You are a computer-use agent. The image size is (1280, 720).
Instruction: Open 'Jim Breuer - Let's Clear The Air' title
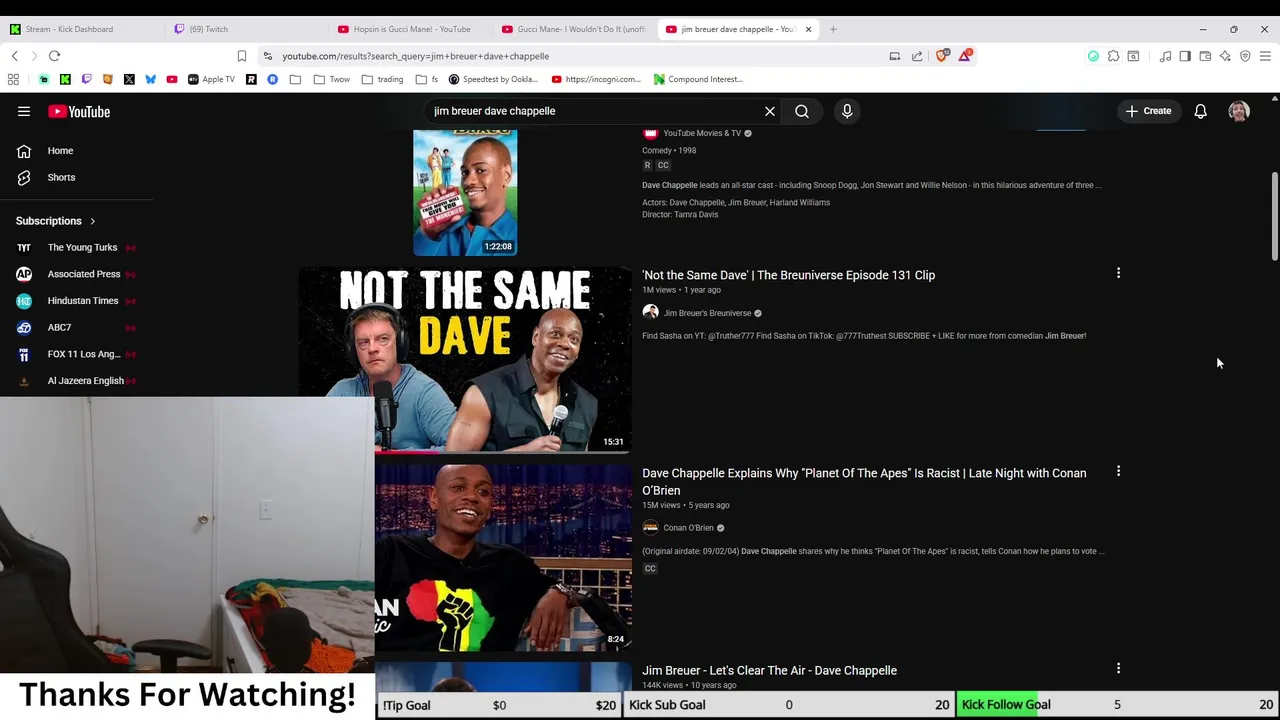pos(769,671)
